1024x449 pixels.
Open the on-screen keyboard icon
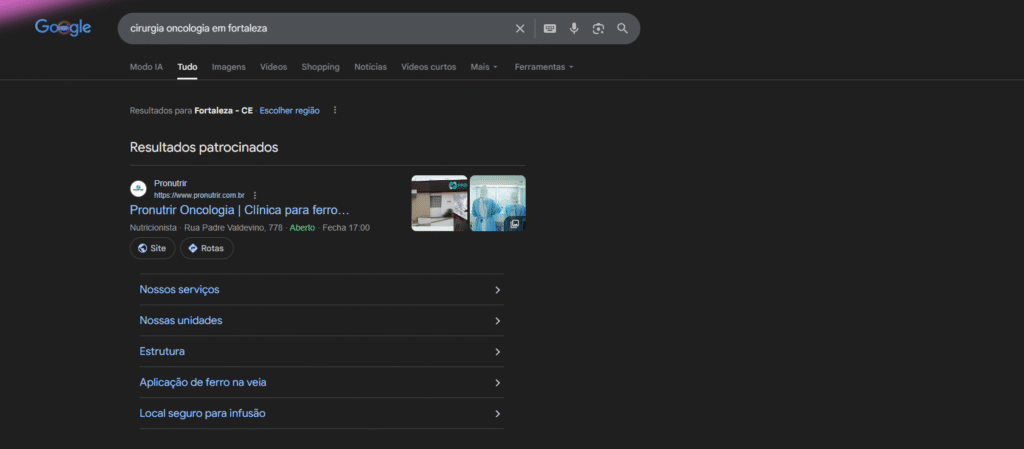coord(550,29)
